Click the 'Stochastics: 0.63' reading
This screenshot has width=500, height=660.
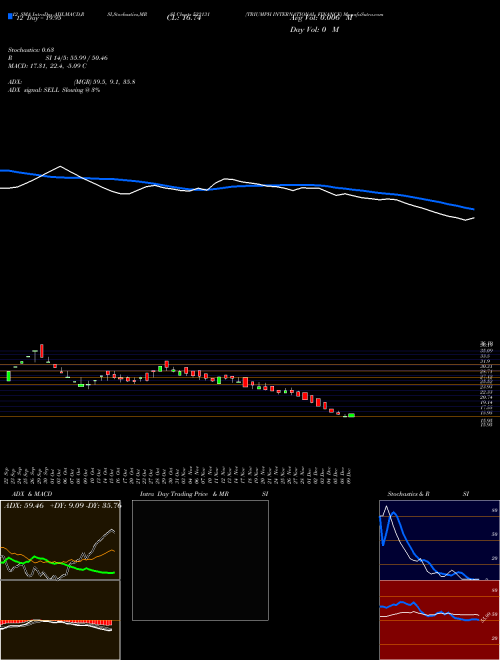(31, 50)
